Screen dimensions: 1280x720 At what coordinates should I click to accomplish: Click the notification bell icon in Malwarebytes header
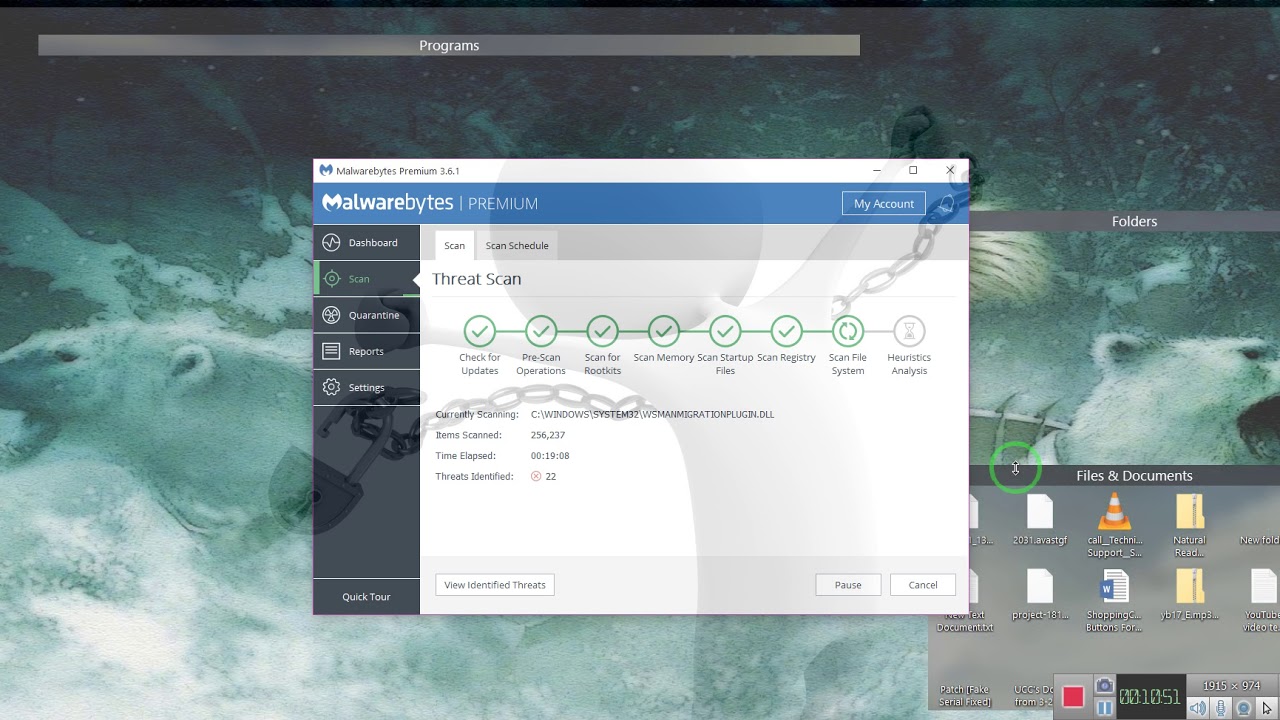[946, 204]
